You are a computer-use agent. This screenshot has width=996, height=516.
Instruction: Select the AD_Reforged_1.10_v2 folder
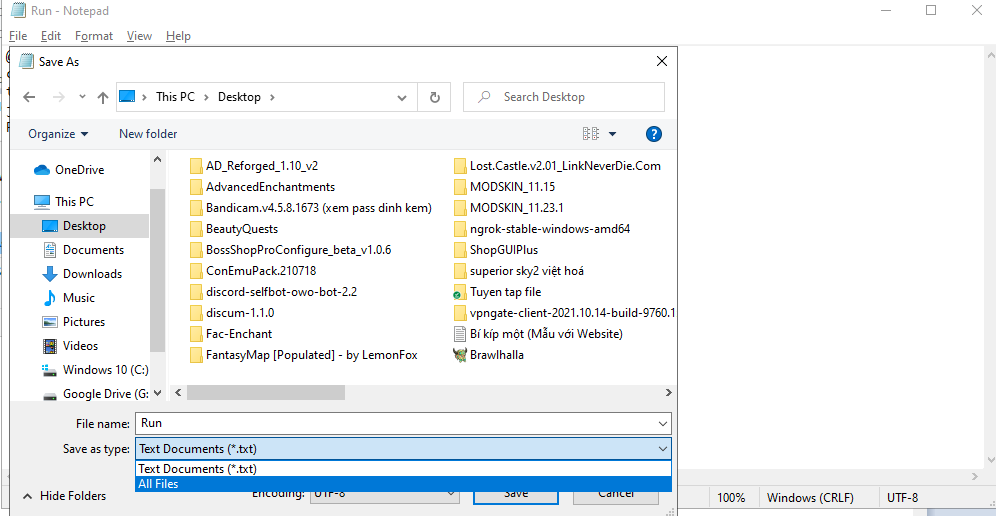254,166
